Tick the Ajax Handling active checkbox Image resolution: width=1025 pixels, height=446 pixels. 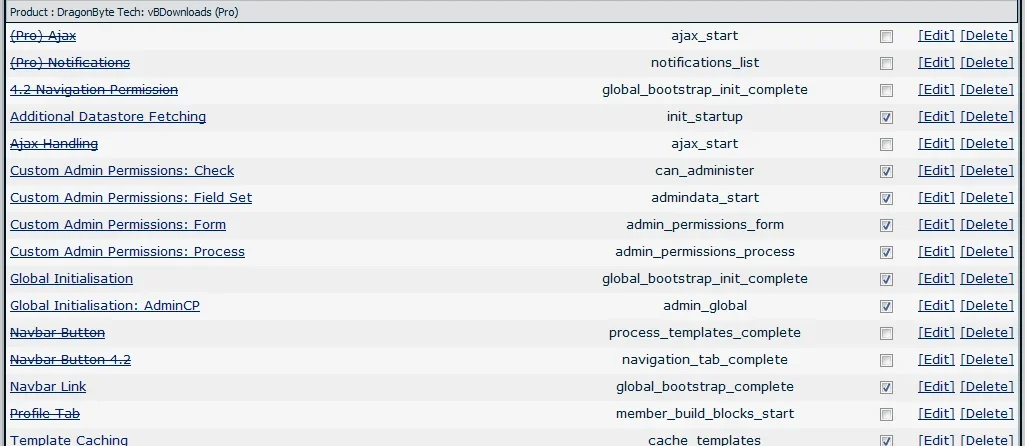tap(886, 145)
